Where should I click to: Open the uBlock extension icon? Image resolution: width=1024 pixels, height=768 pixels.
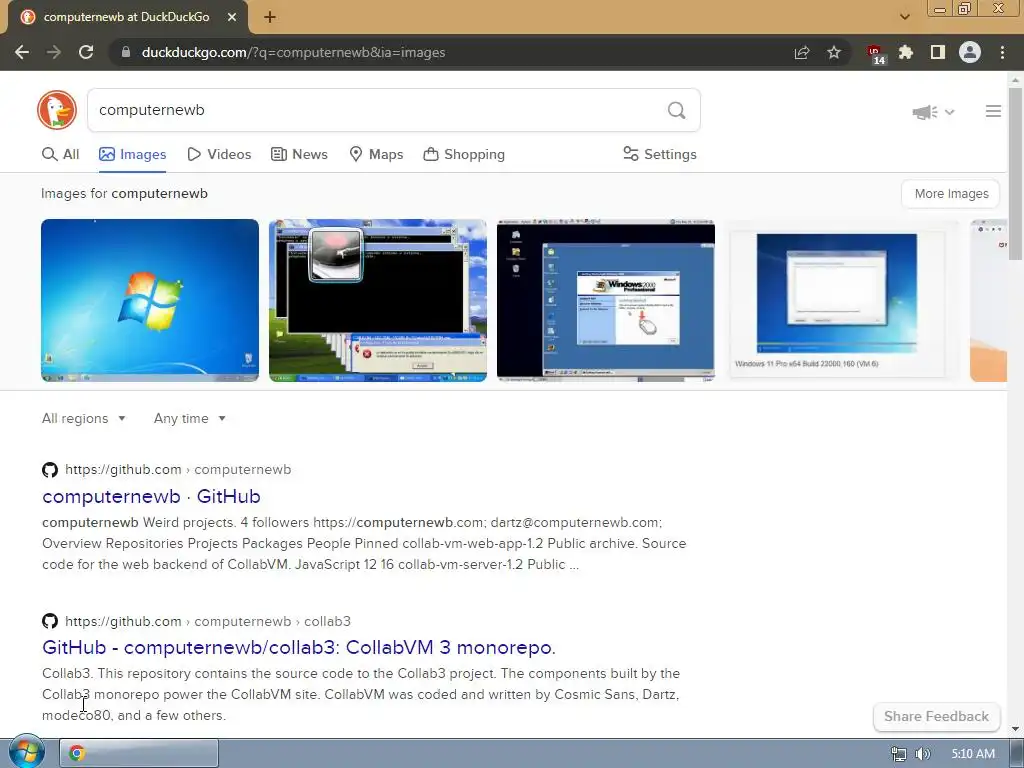point(875,54)
